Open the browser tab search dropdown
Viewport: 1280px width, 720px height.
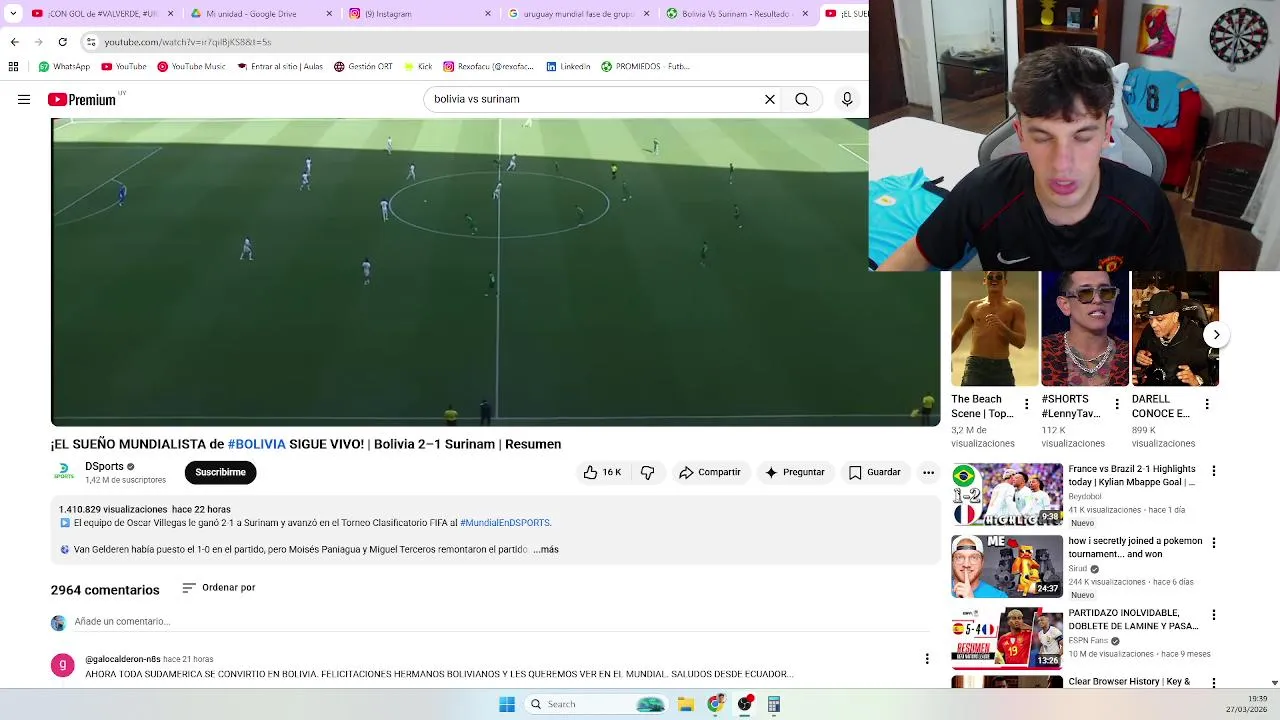13,13
